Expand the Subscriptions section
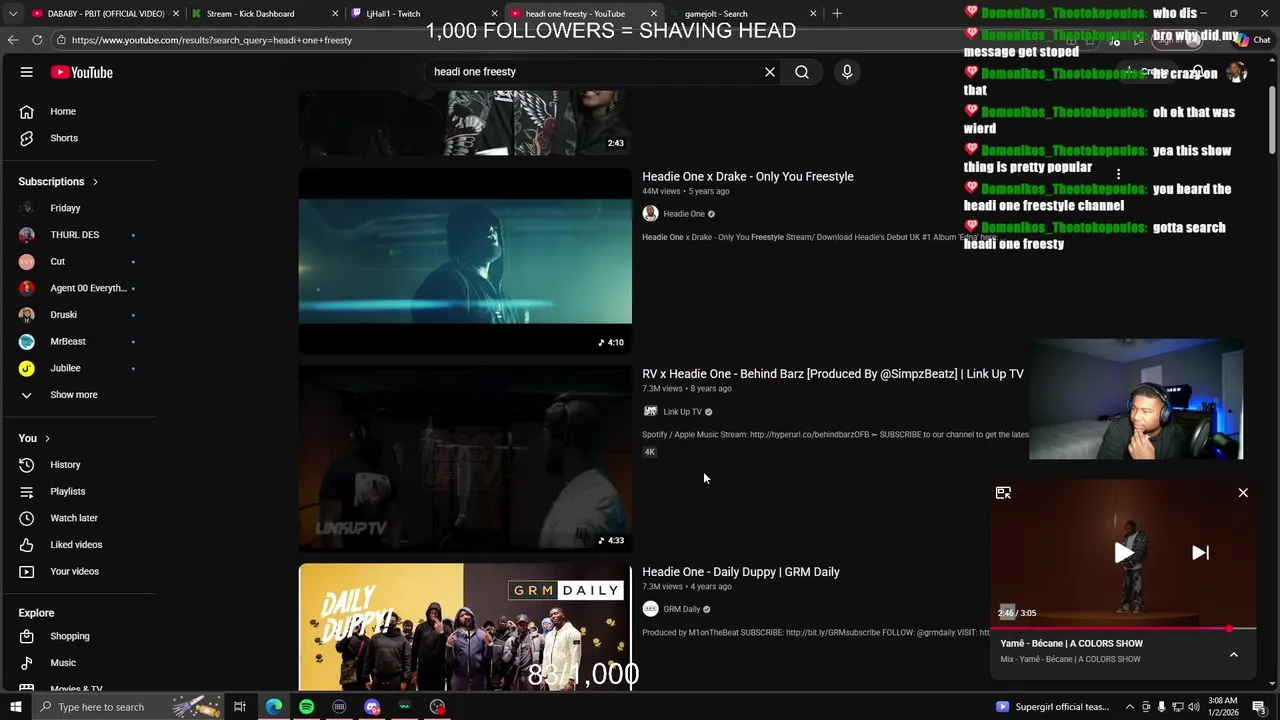 coord(58,181)
